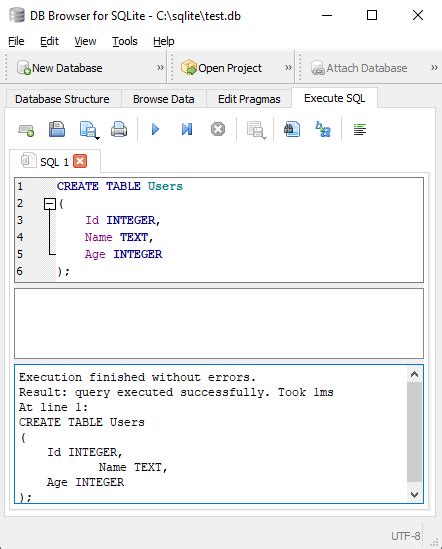
Task: Select the SQL 1 editor tab
Action: click(x=54, y=162)
